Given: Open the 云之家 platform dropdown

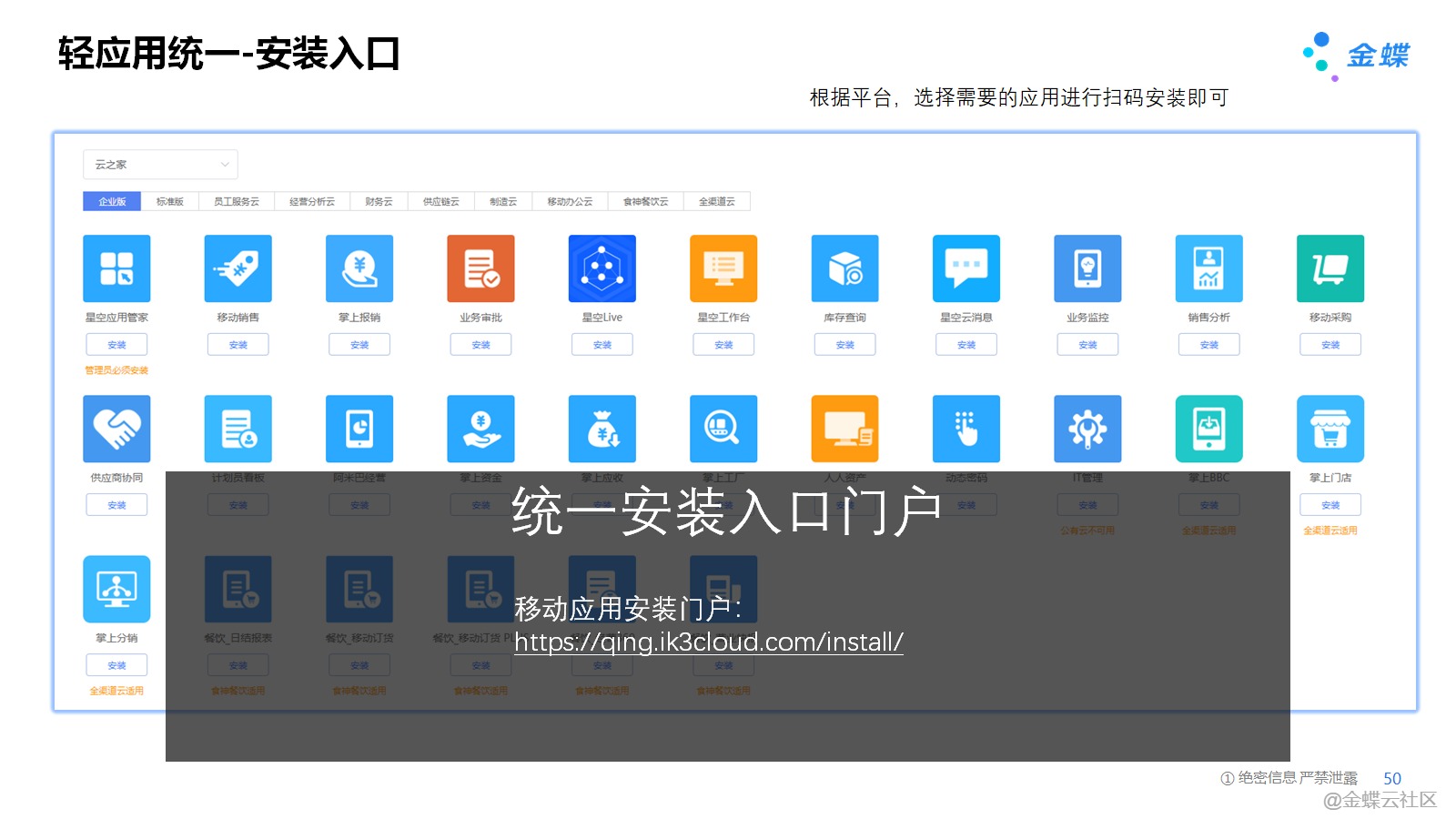Looking at the screenshot, I should pyautogui.click(x=160, y=165).
